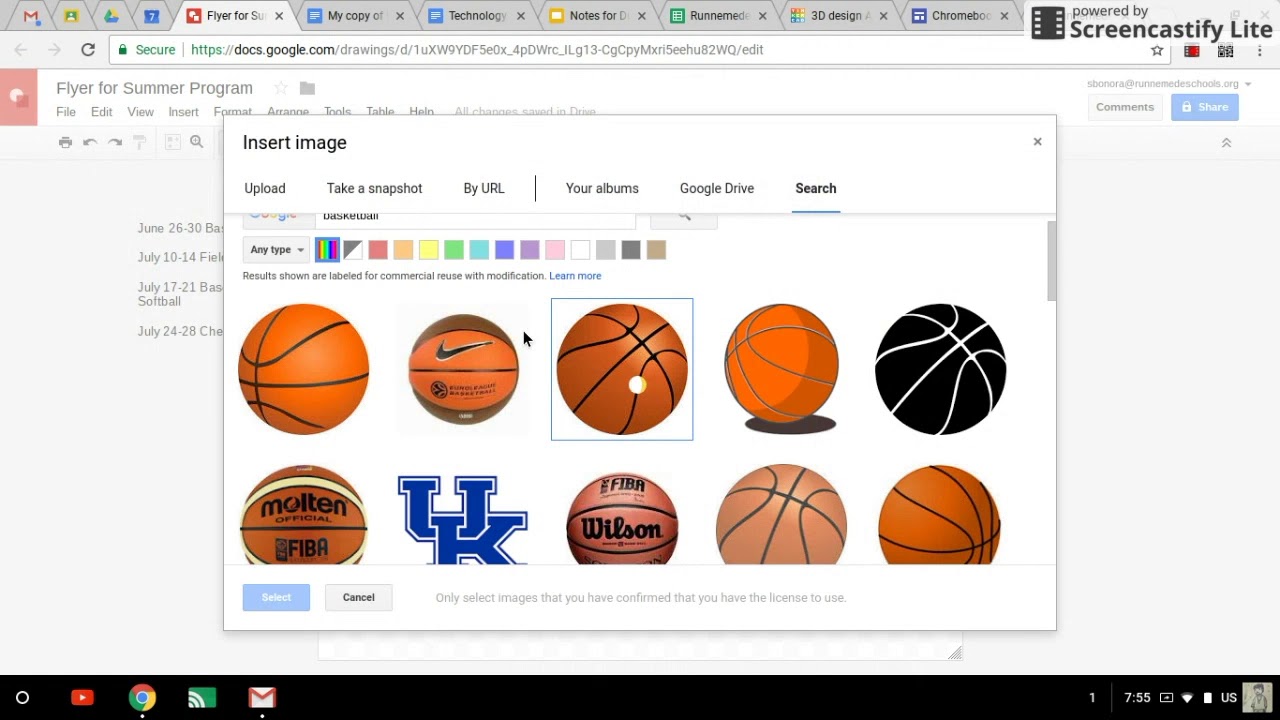Open the Learn more link
This screenshot has width=1280, height=720.
575,276
